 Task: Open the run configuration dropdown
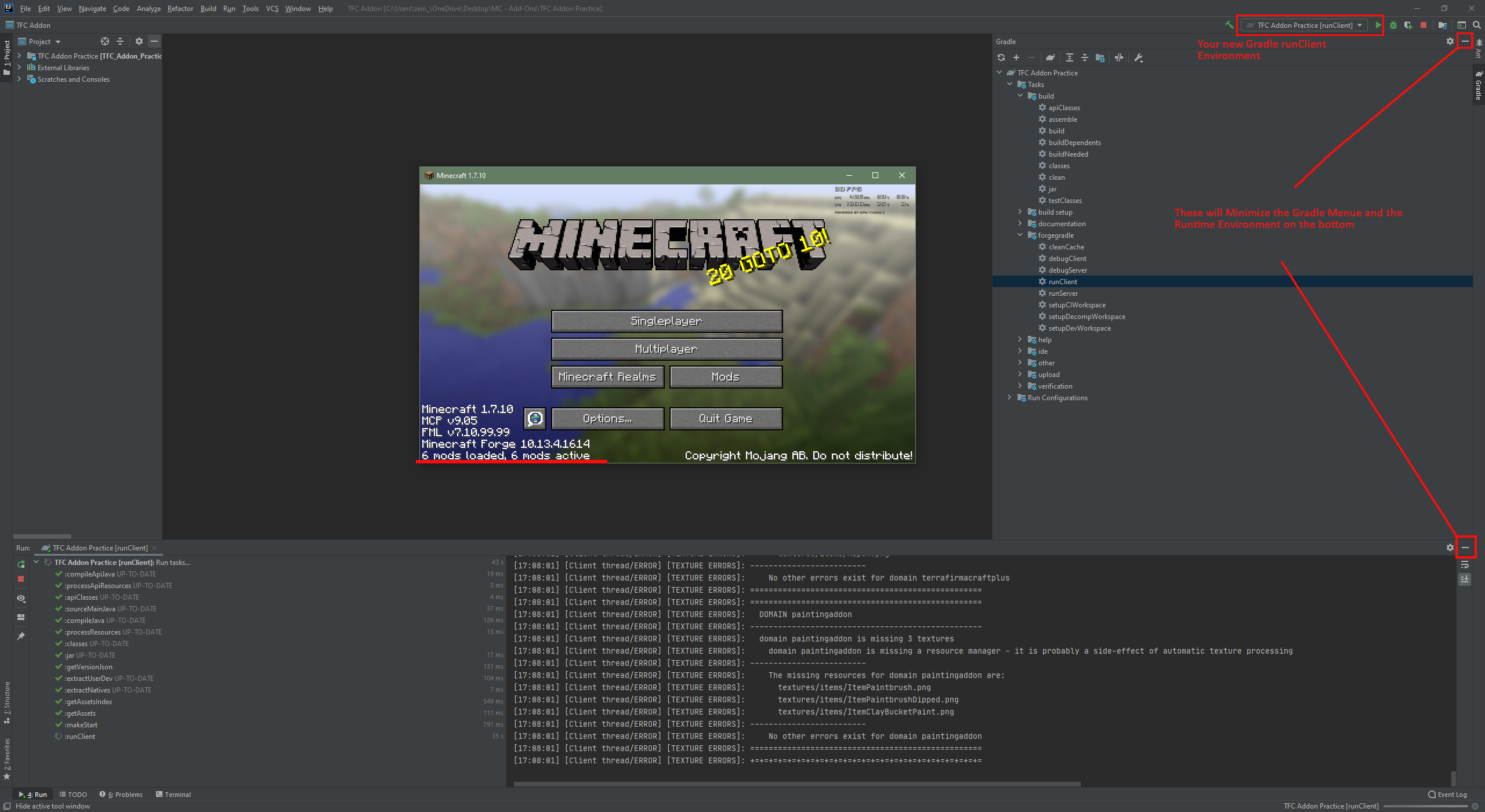coord(1305,25)
